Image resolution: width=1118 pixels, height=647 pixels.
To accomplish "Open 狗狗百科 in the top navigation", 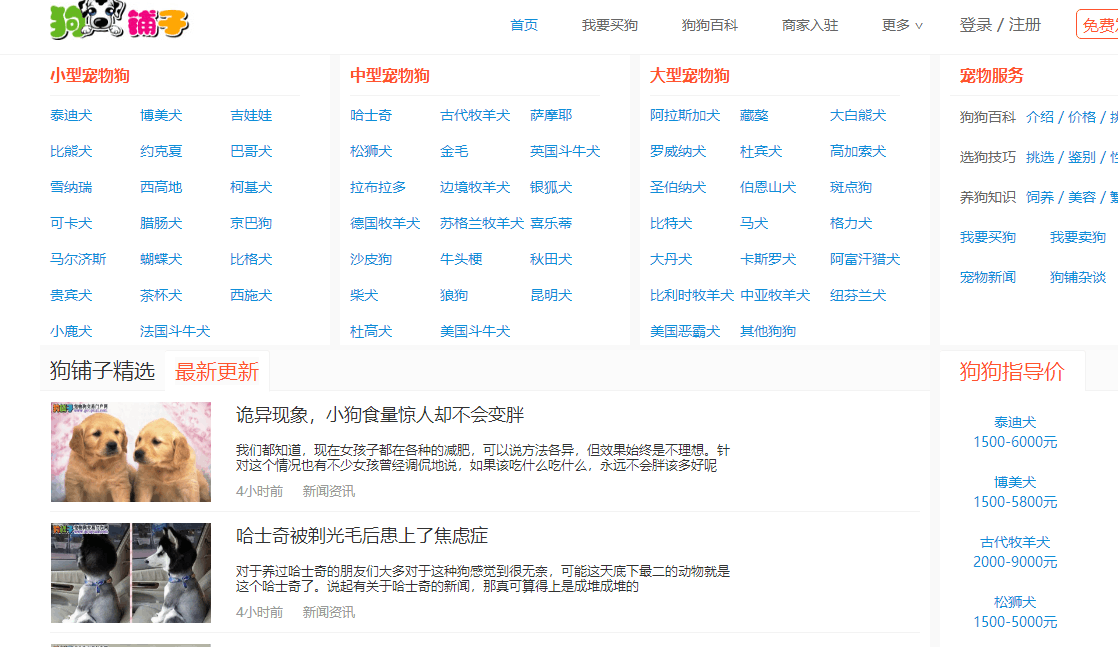I will click(x=709, y=25).
